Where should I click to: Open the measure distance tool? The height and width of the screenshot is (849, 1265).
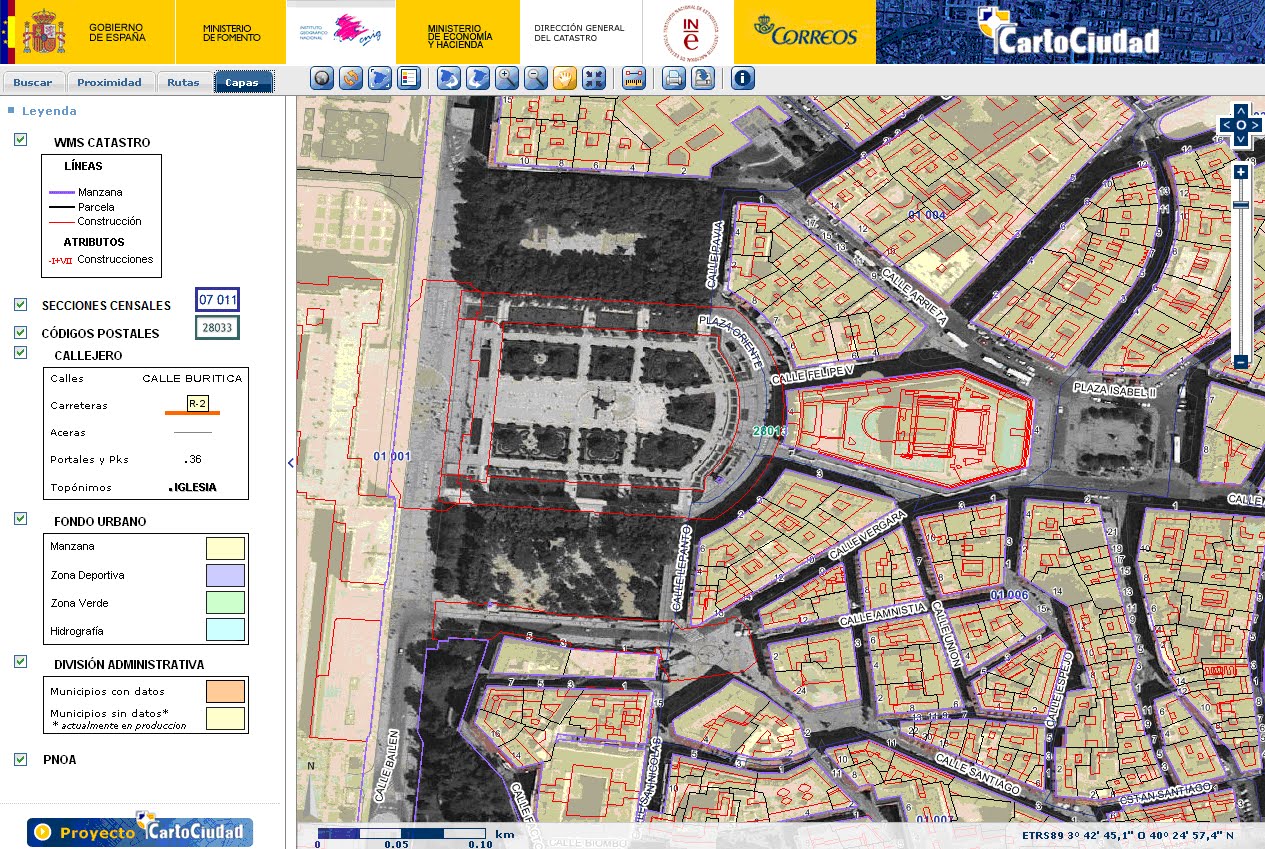pyautogui.click(x=634, y=78)
